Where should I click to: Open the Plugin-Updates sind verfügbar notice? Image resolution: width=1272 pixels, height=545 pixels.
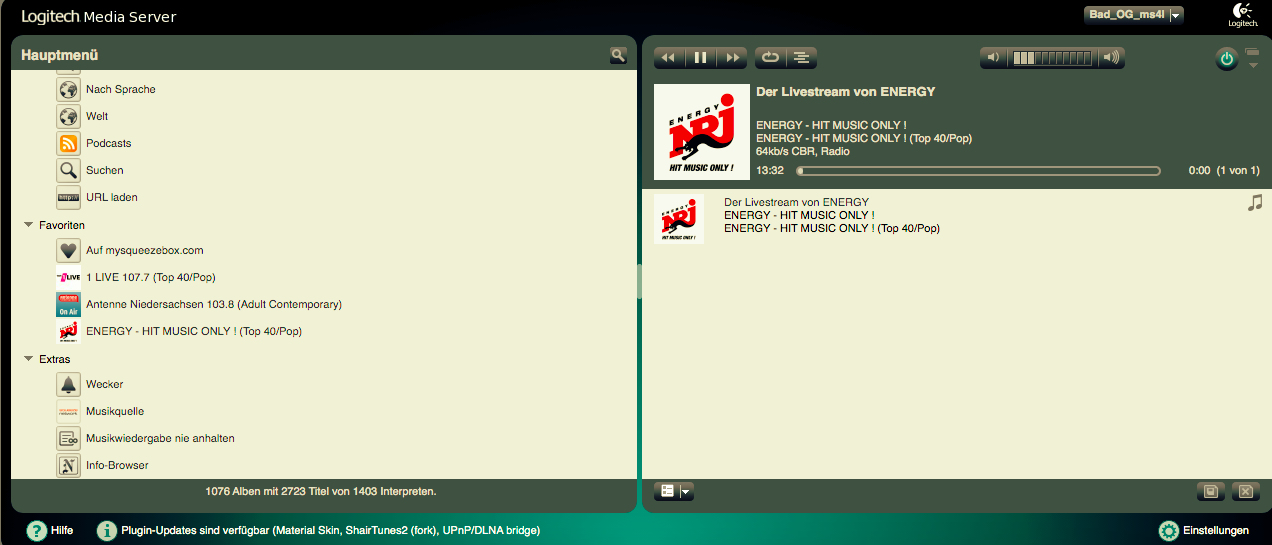(x=331, y=530)
